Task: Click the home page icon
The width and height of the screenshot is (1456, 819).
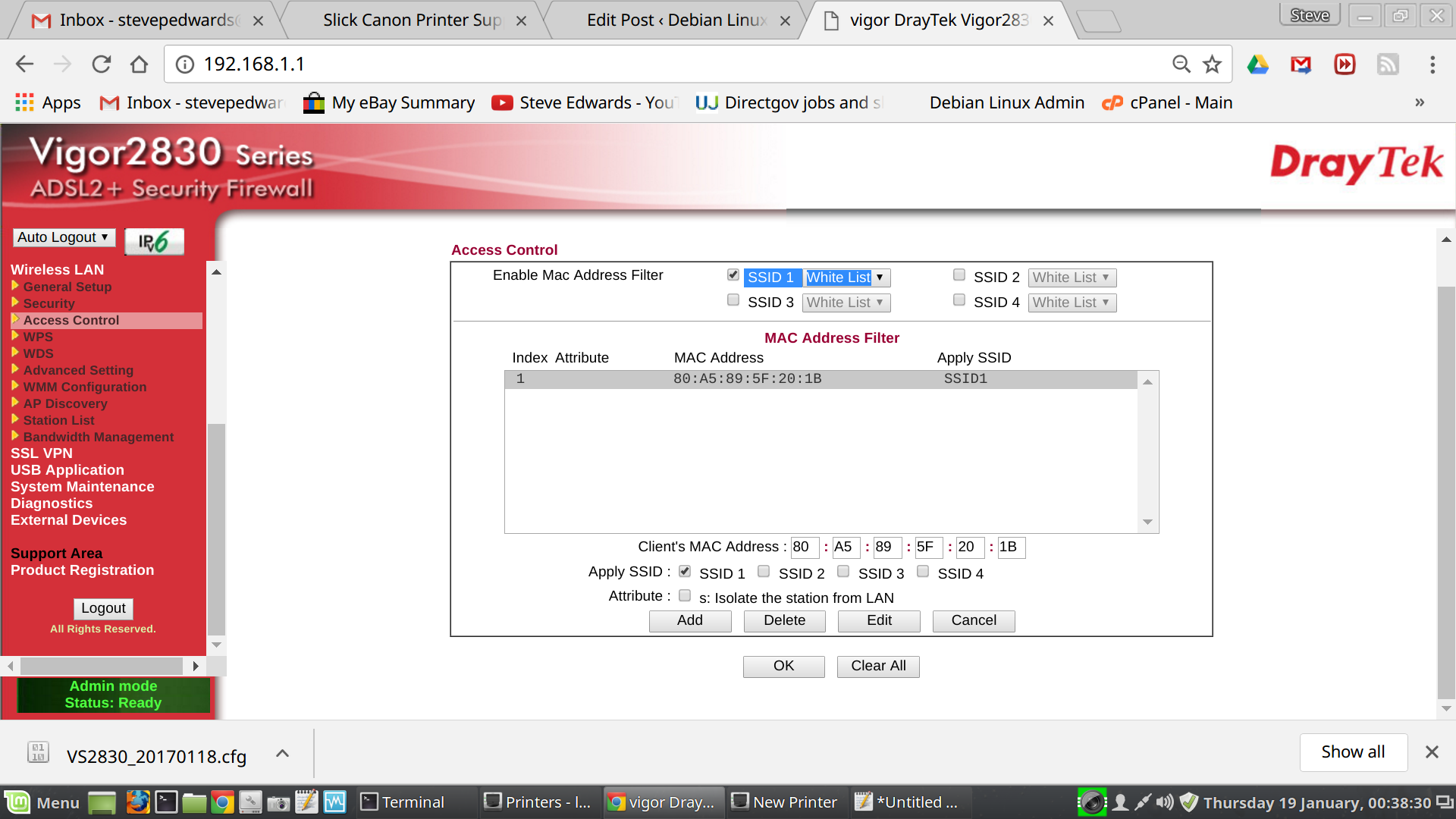Action: (x=139, y=64)
